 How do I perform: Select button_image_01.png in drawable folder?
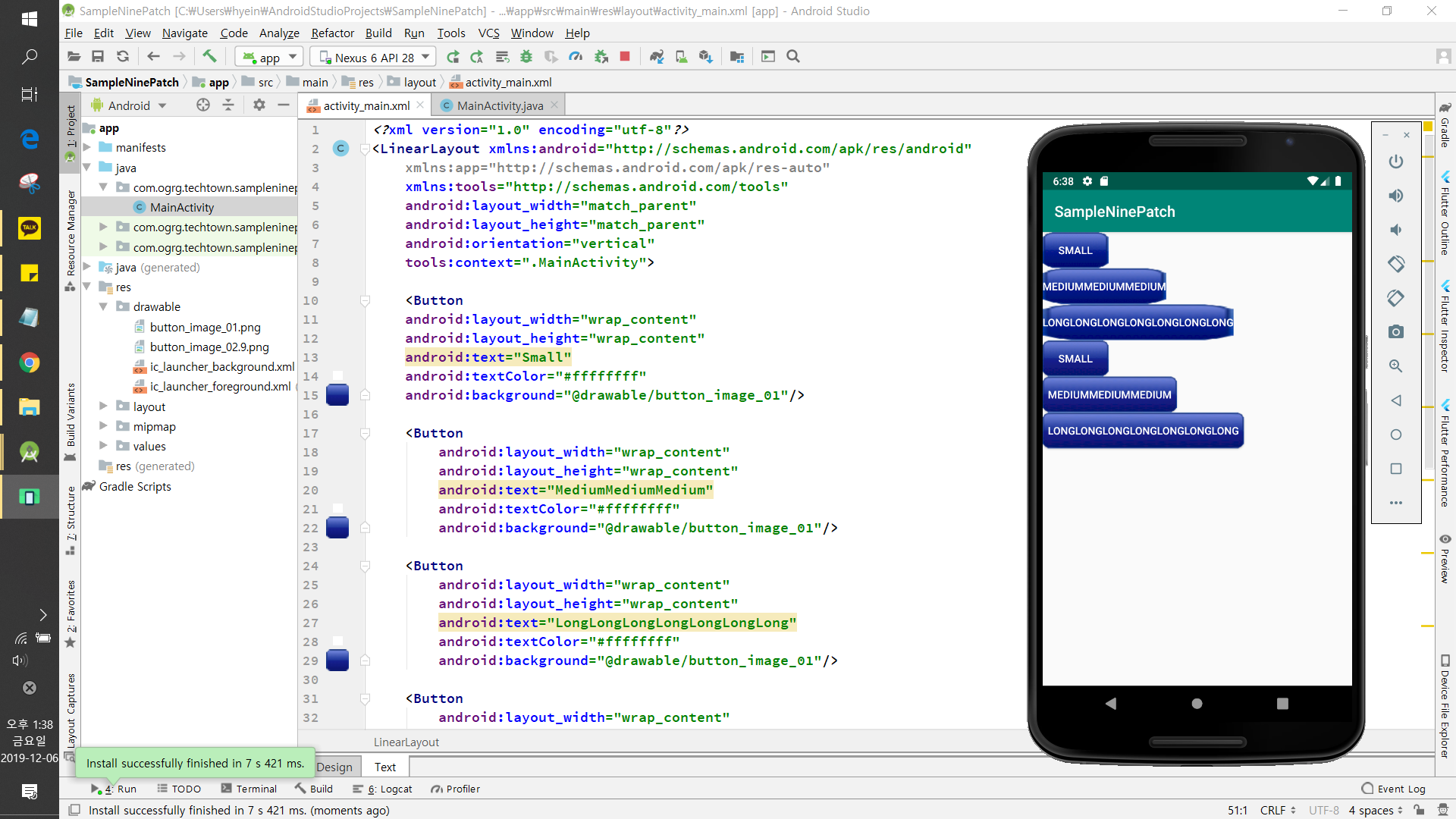[205, 327]
